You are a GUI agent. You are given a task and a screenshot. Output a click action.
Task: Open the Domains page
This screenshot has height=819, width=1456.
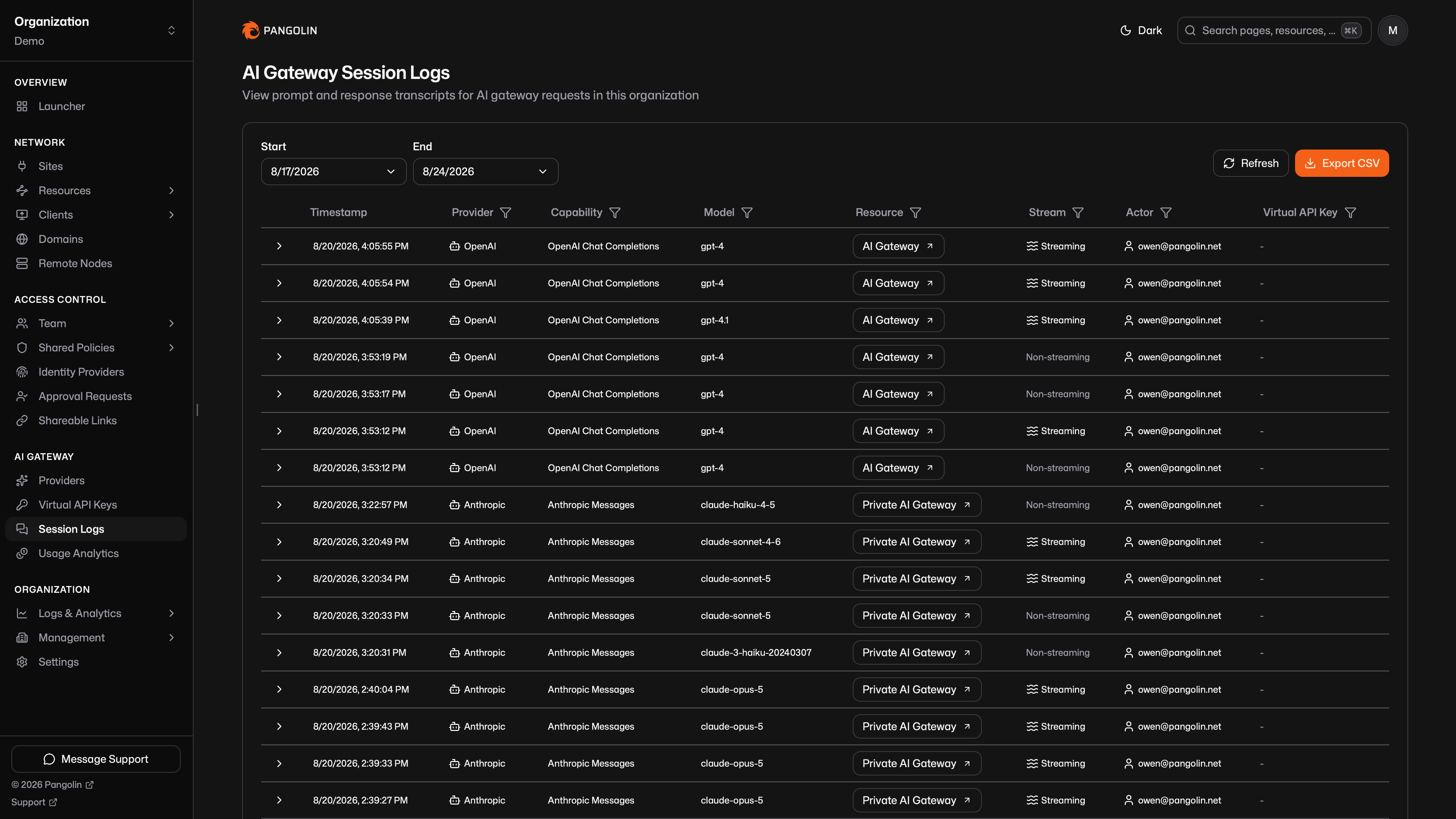pos(96,239)
